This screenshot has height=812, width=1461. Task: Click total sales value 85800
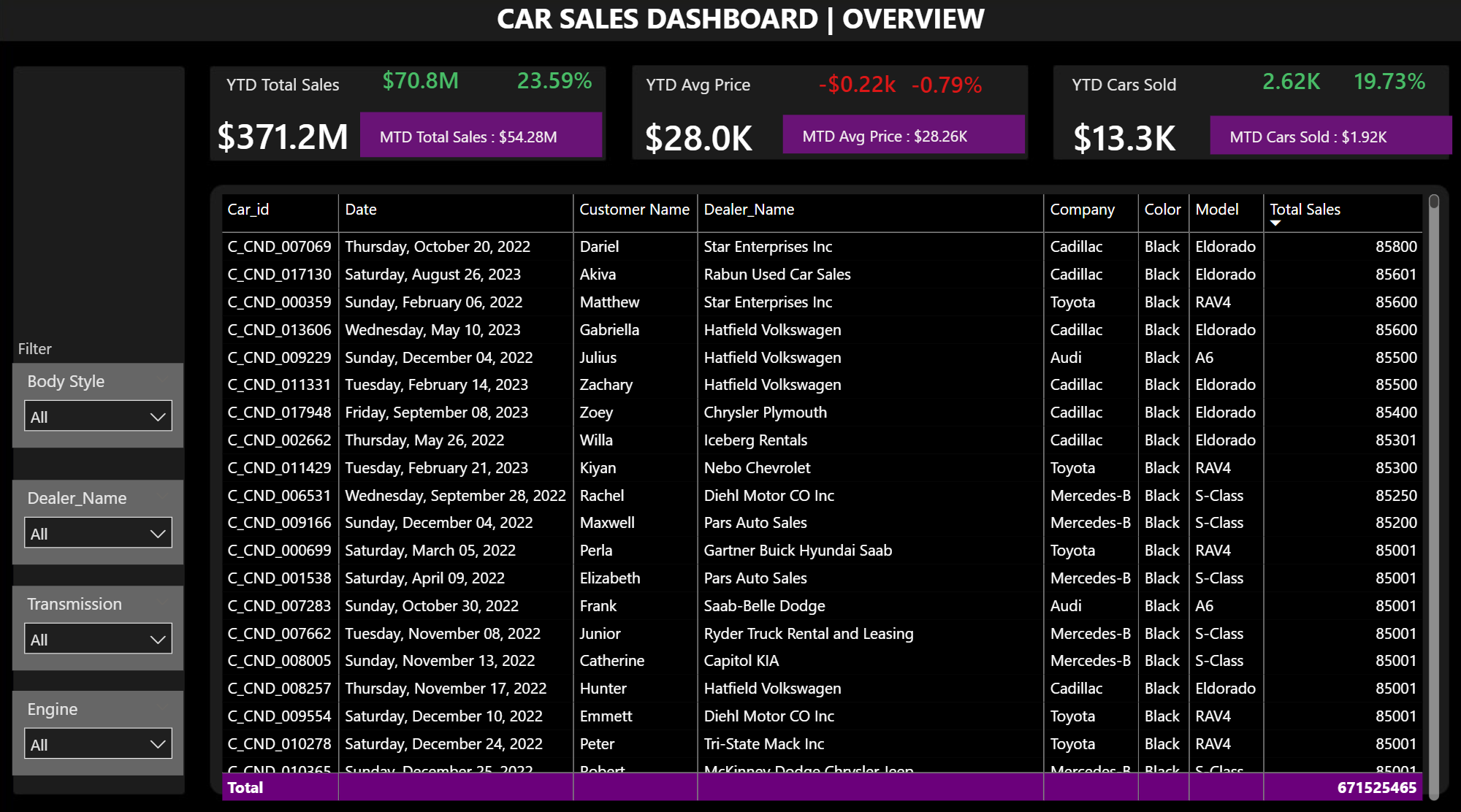[1396, 247]
